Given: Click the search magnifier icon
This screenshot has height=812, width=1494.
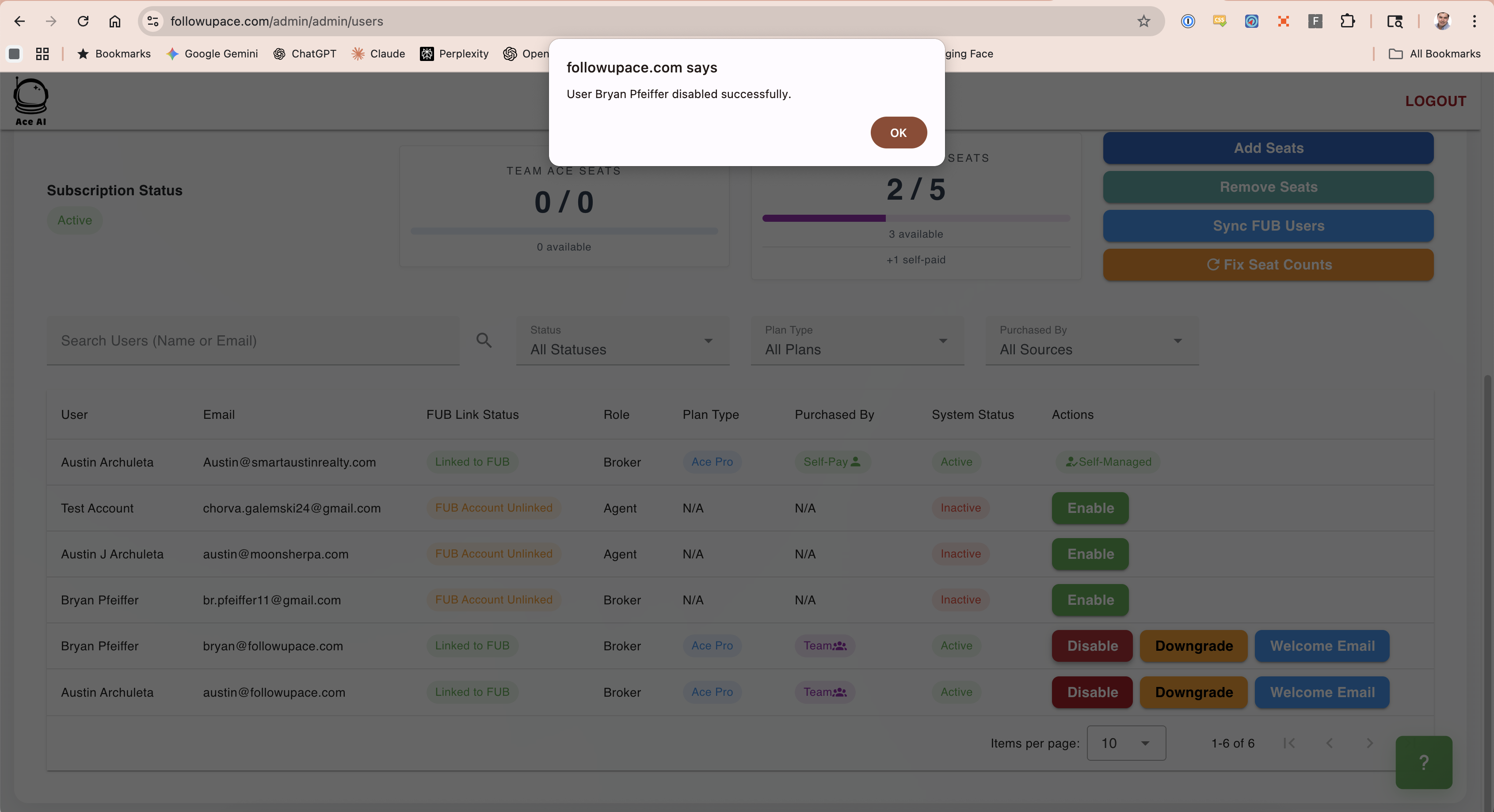Looking at the screenshot, I should 484,340.
